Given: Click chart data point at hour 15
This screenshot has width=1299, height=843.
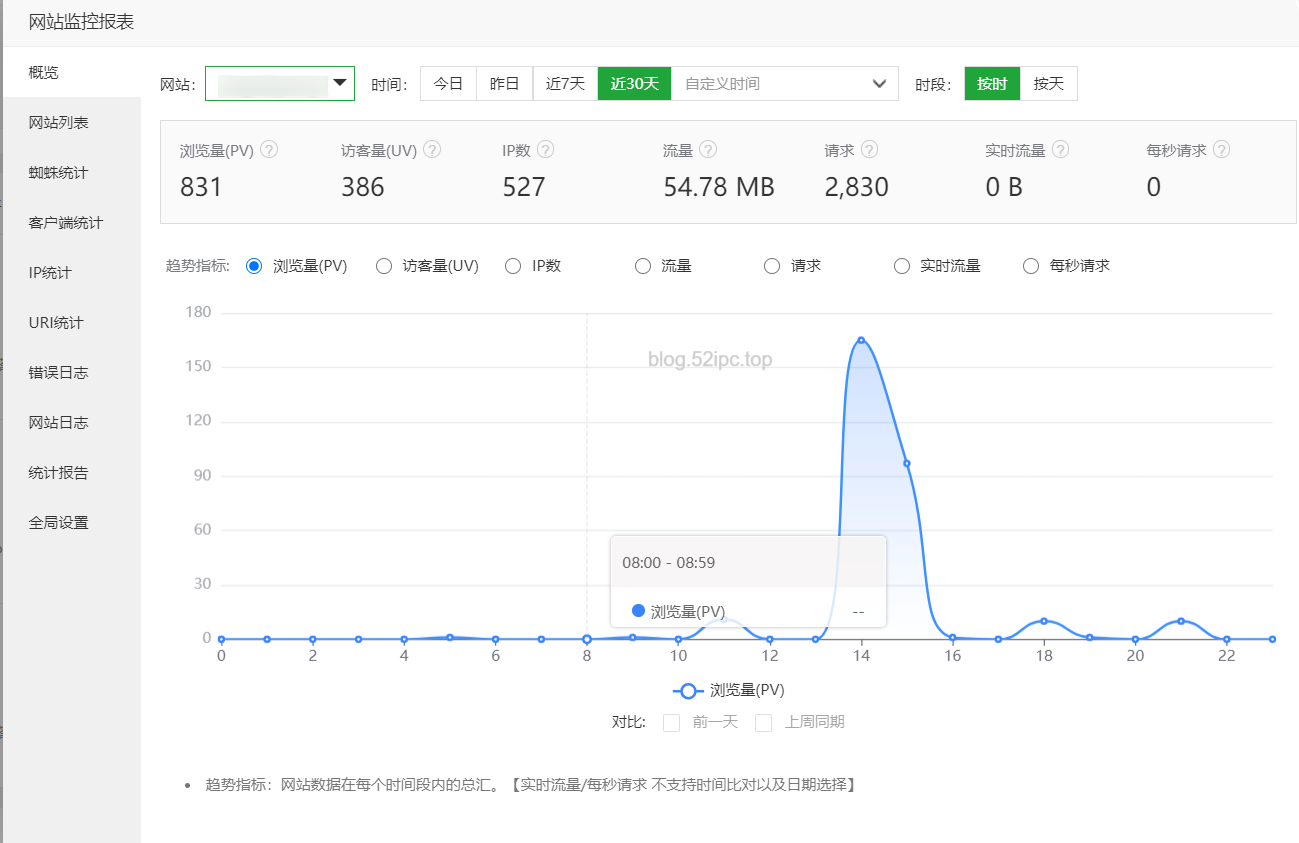Looking at the screenshot, I should coord(907,463).
